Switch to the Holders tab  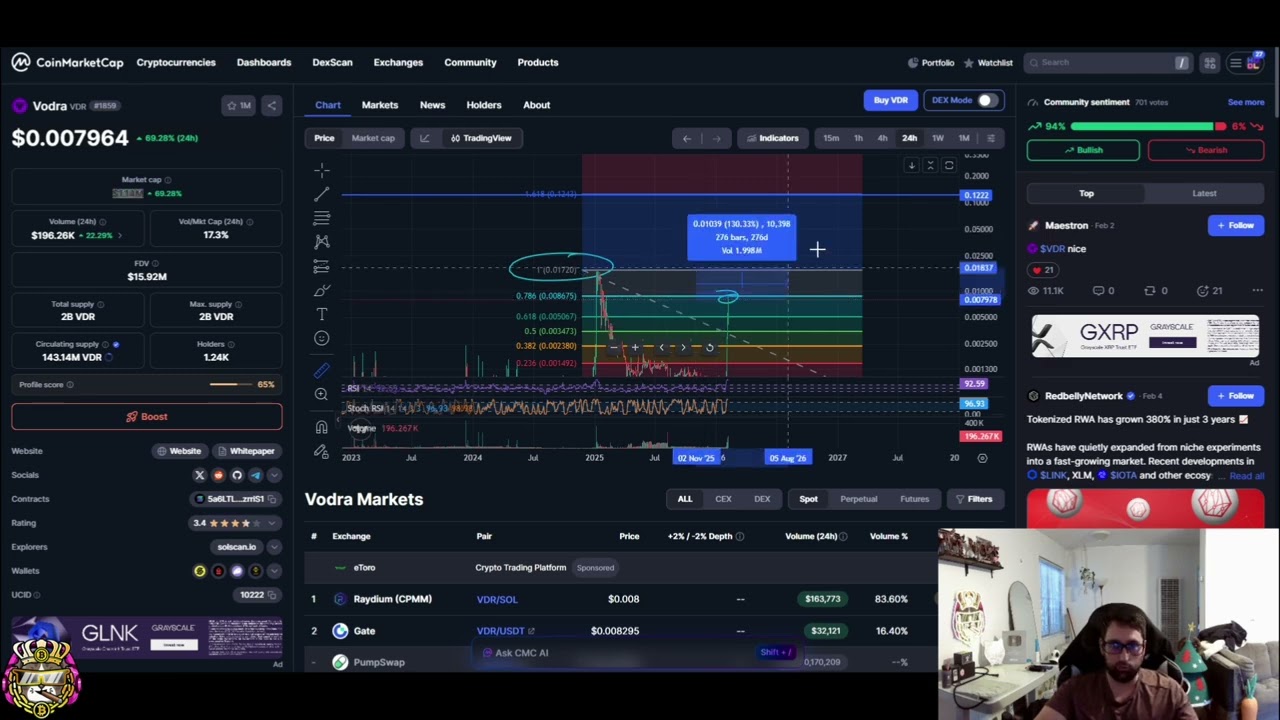(484, 105)
